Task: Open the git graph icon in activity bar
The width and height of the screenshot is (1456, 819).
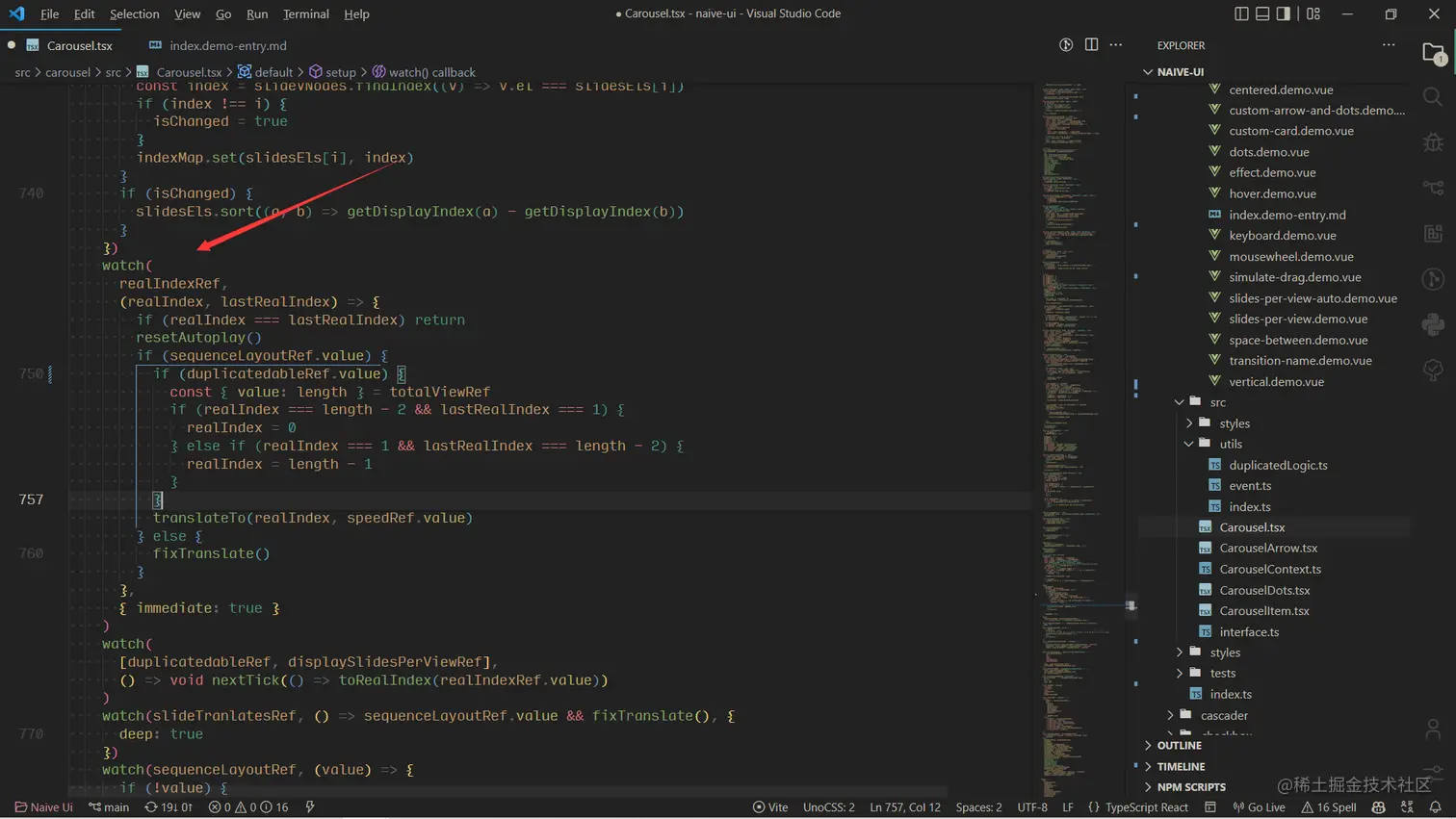Action: point(1433,278)
